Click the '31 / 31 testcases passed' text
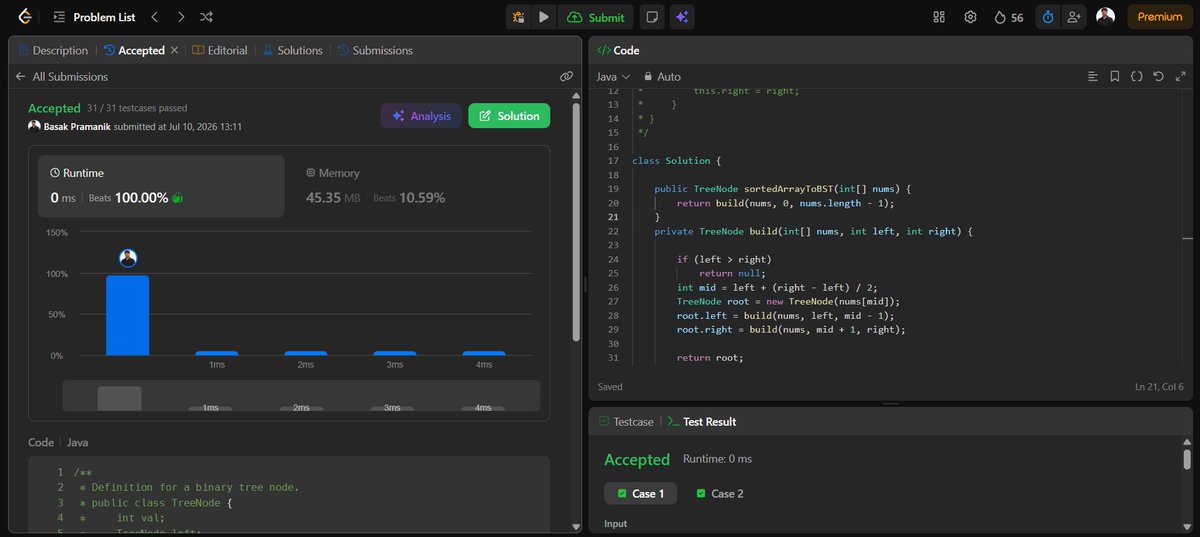Screen dimensions: 1200x537 pos(137,108)
